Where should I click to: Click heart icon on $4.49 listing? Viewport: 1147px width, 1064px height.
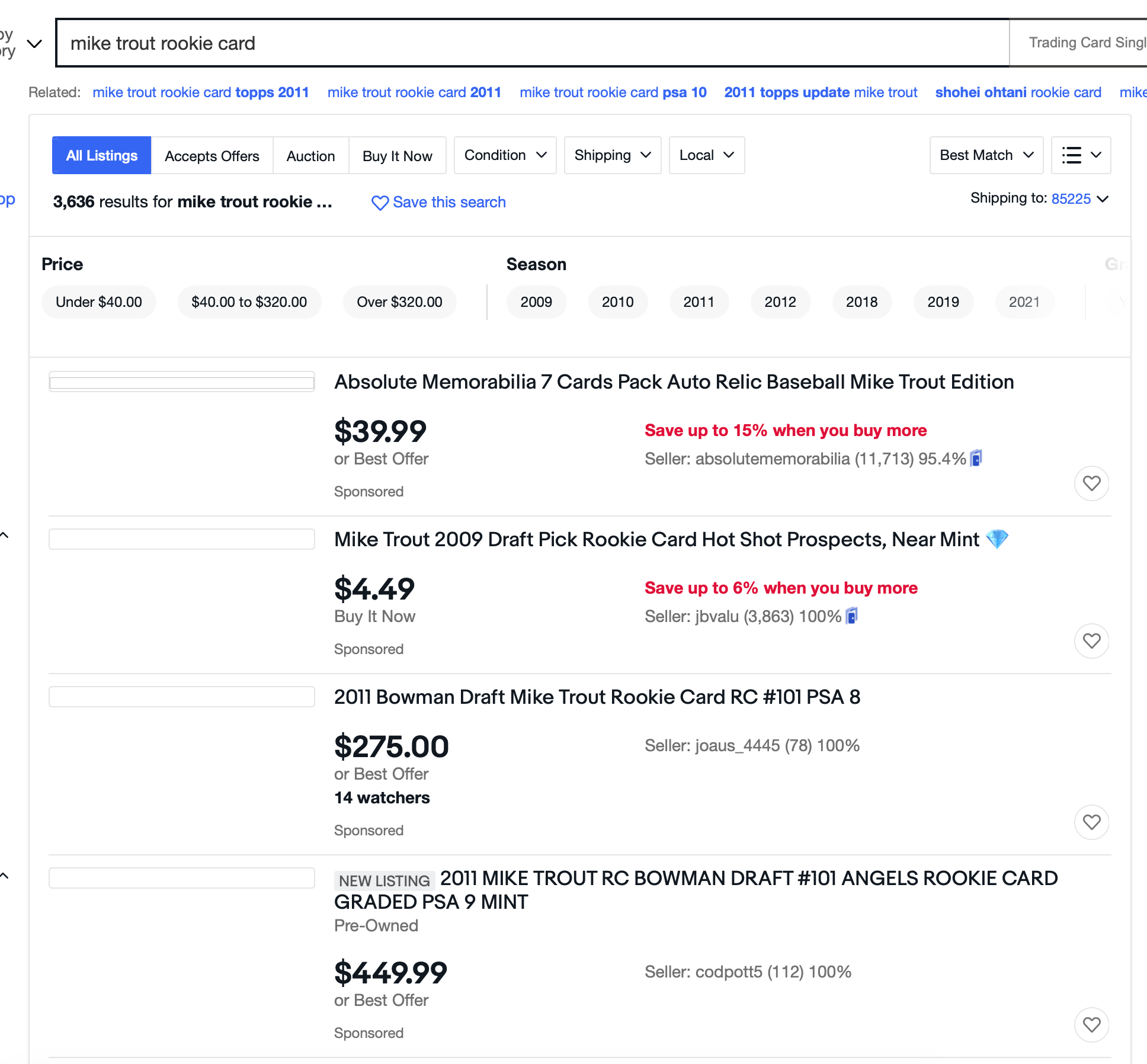[x=1091, y=641]
